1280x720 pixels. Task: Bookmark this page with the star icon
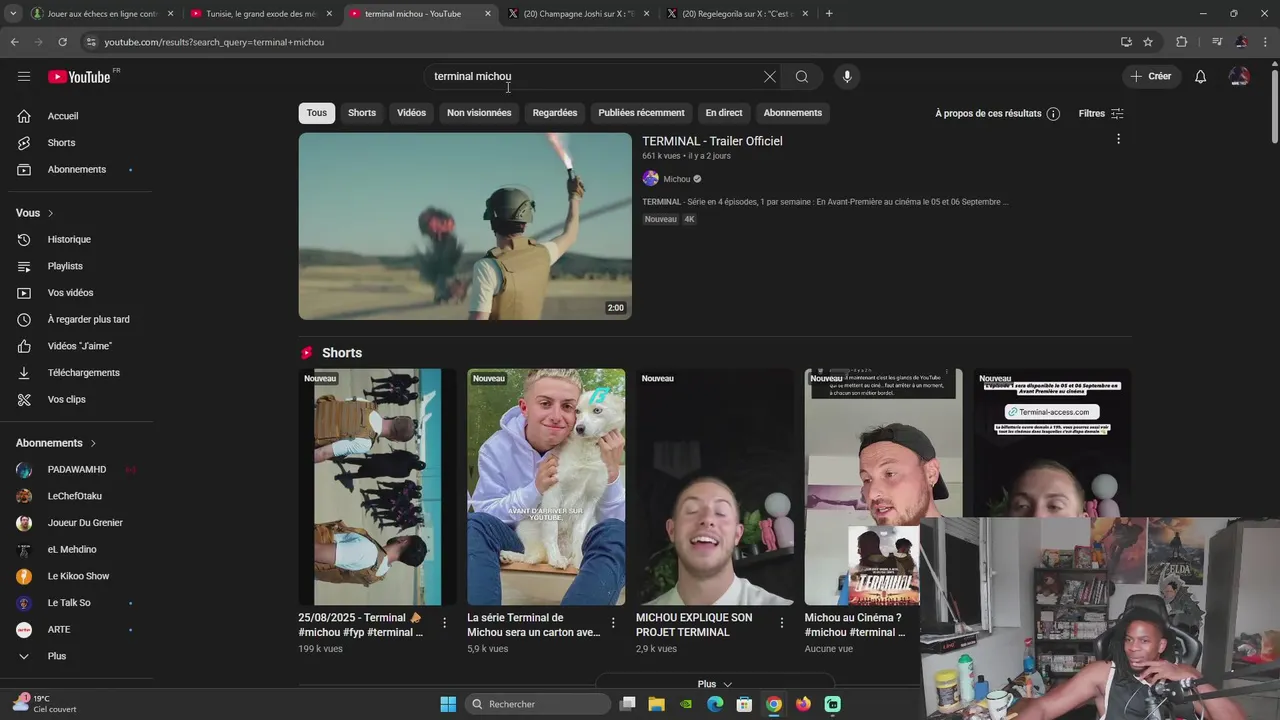1148,42
